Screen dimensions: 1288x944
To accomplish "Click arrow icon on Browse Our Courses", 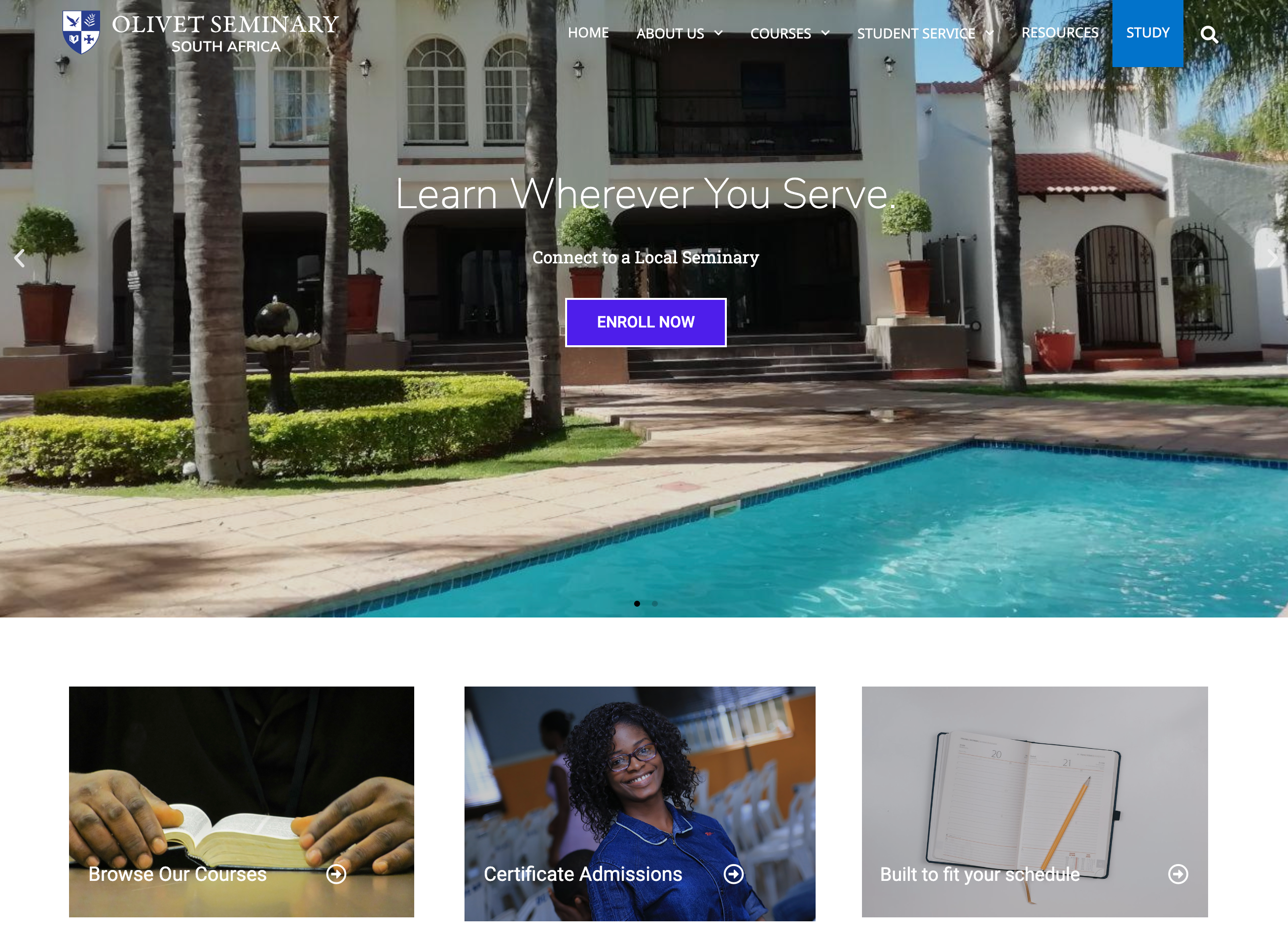I will (x=336, y=873).
